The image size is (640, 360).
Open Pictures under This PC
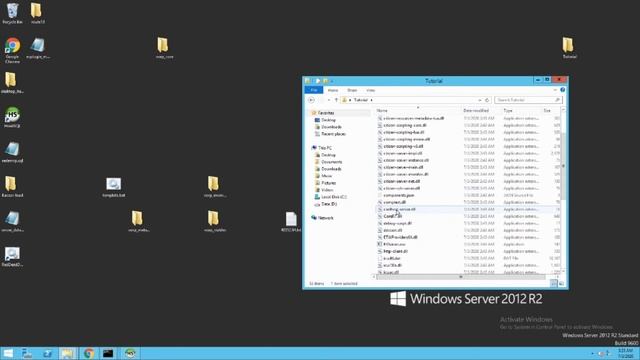pyautogui.click(x=325, y=183)
